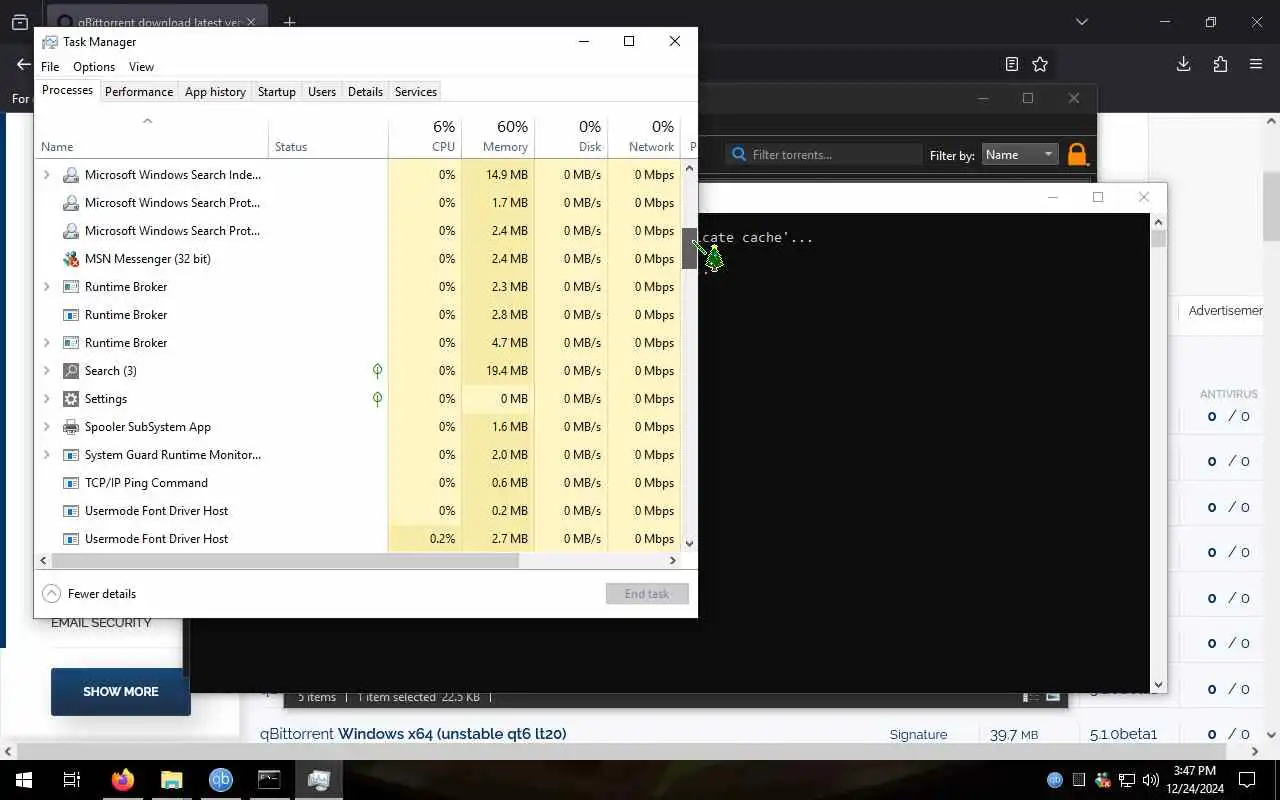Expand the third Runtime Broker process
1280x800 pixels.
(46, 343)
